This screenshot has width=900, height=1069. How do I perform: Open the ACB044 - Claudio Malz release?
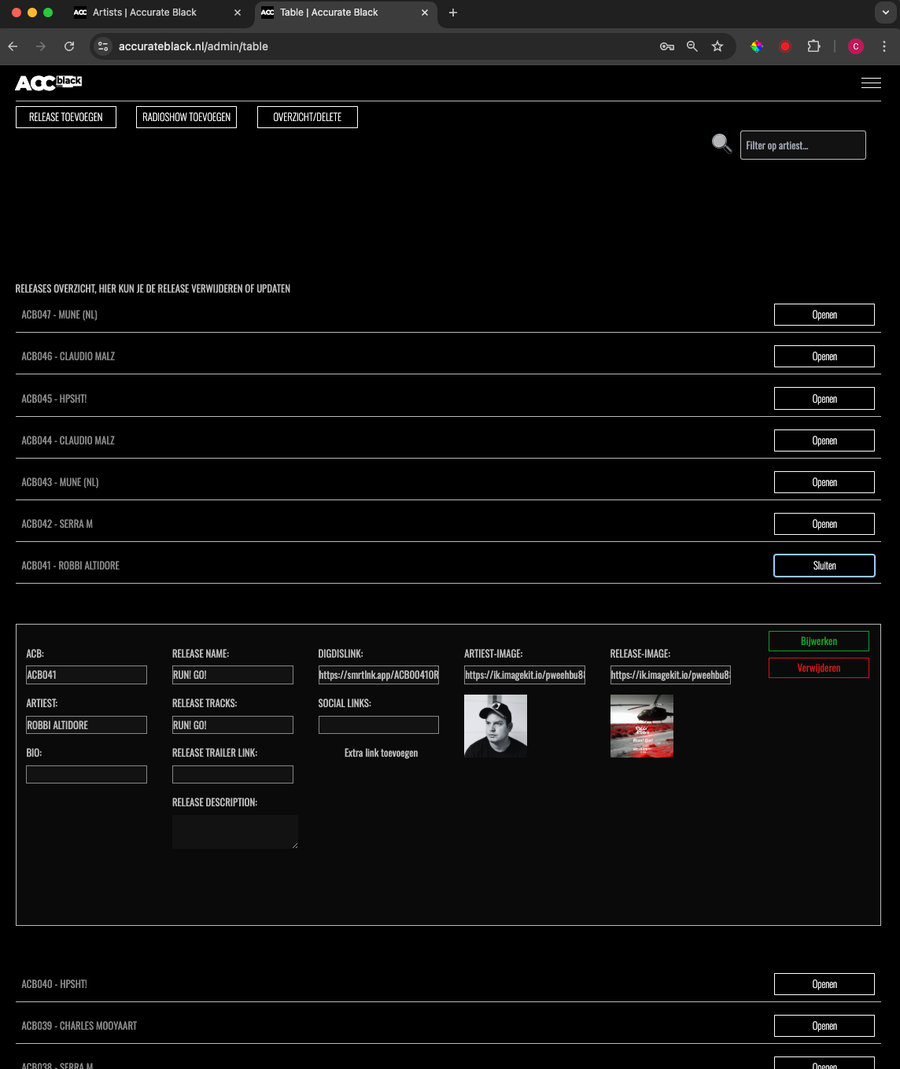[x=824, y=440]
